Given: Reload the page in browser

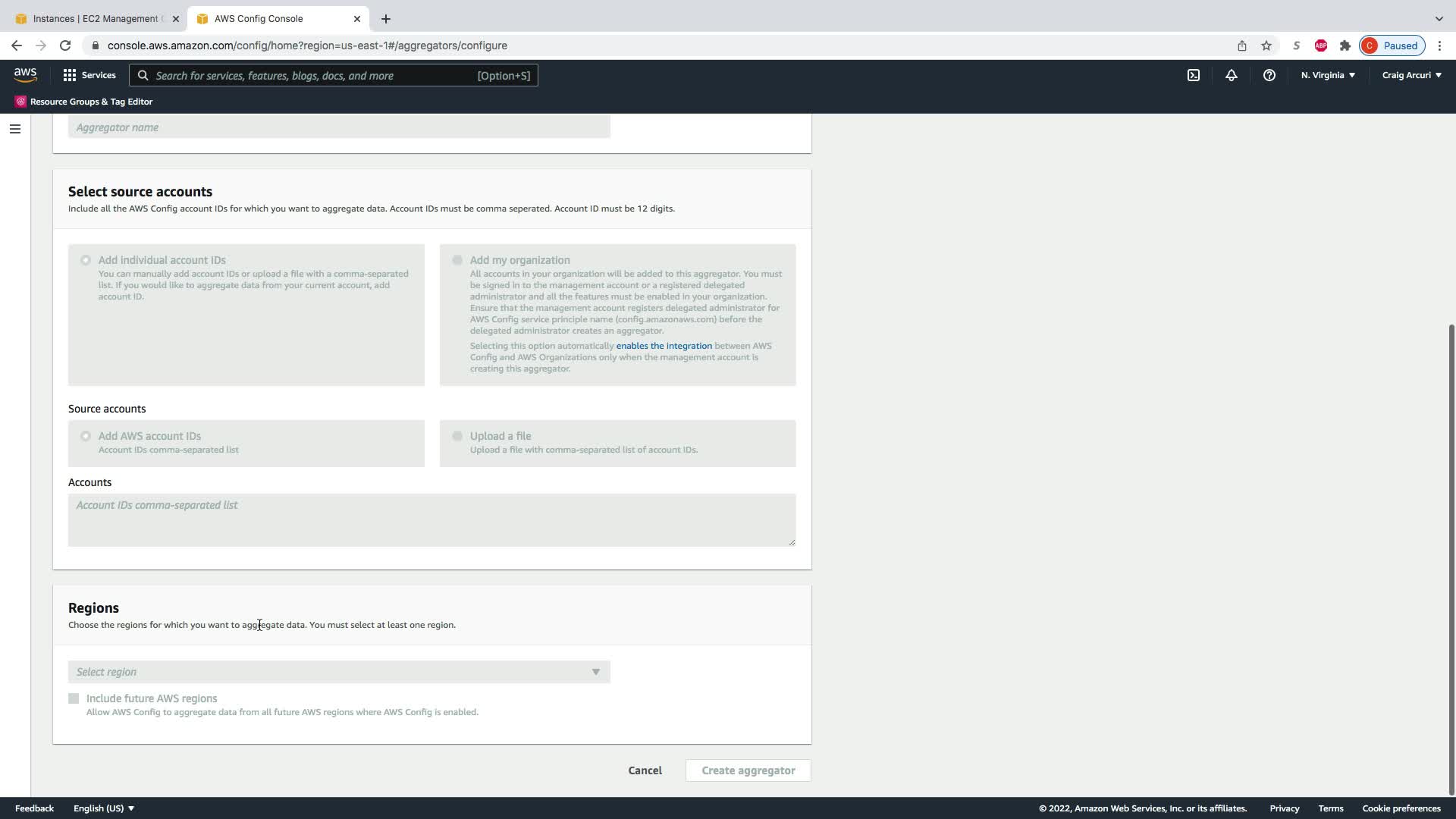Looking at the screenshot, I should point(65,45).
